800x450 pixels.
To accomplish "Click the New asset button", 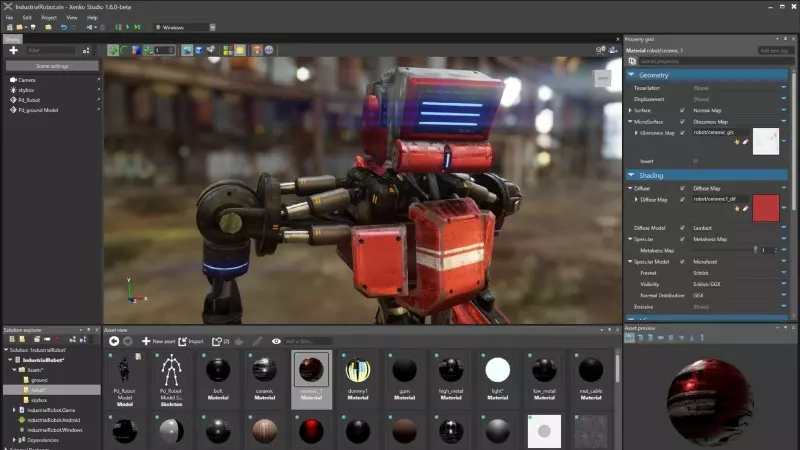I will point(158,341).
